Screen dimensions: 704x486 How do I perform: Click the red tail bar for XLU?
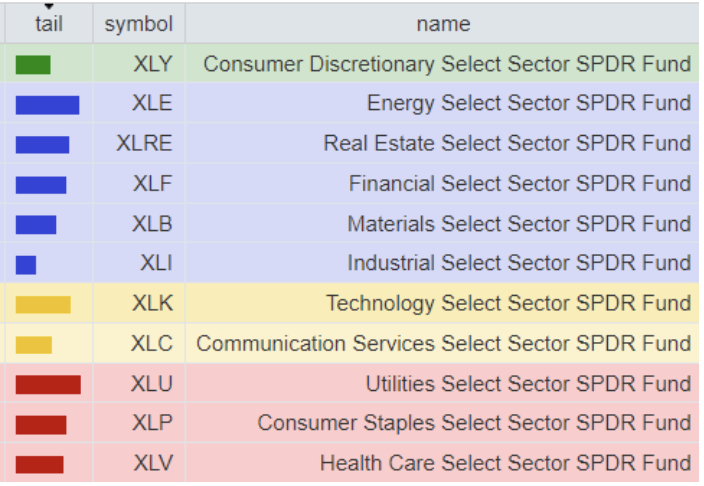[x=48, y=385]
